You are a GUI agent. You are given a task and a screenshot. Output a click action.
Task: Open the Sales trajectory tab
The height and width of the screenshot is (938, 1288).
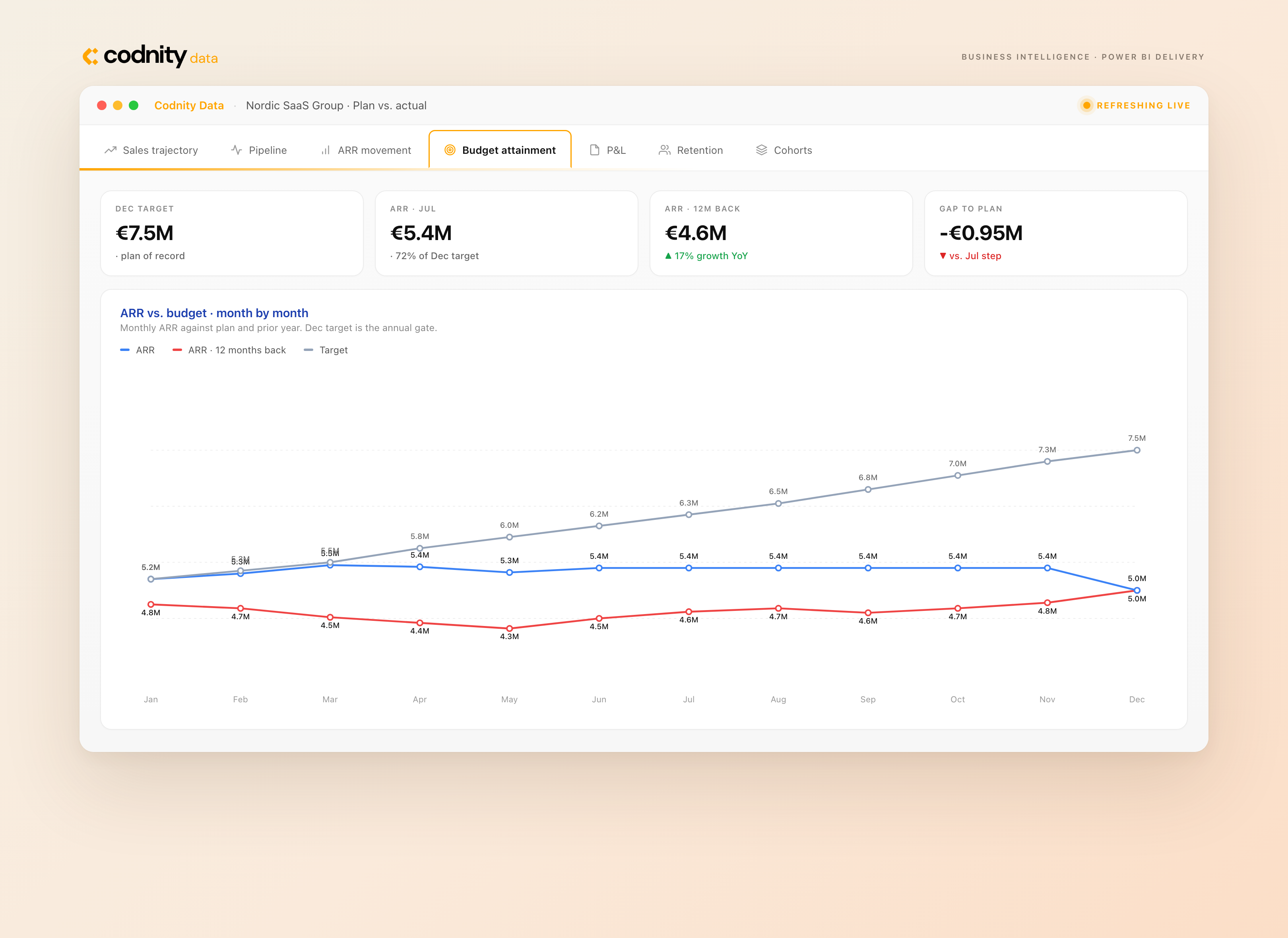pyautogui.click(x=151, y=150)
